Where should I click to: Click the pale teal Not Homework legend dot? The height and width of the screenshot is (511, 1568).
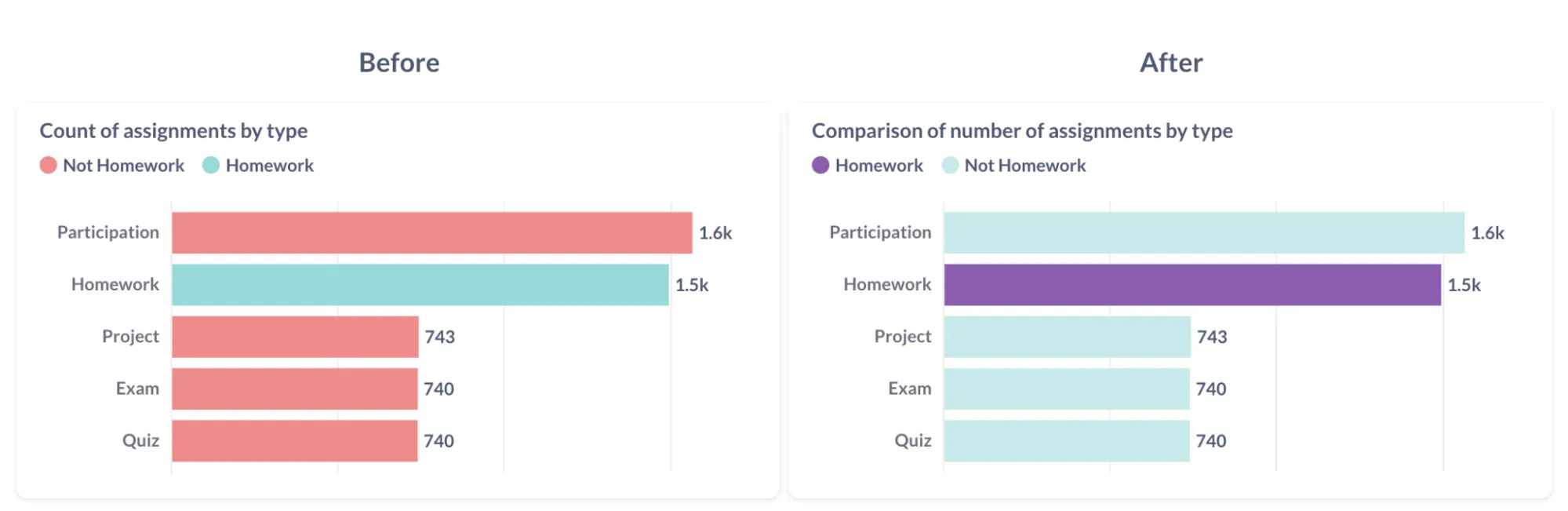click(x=950, y=166)
